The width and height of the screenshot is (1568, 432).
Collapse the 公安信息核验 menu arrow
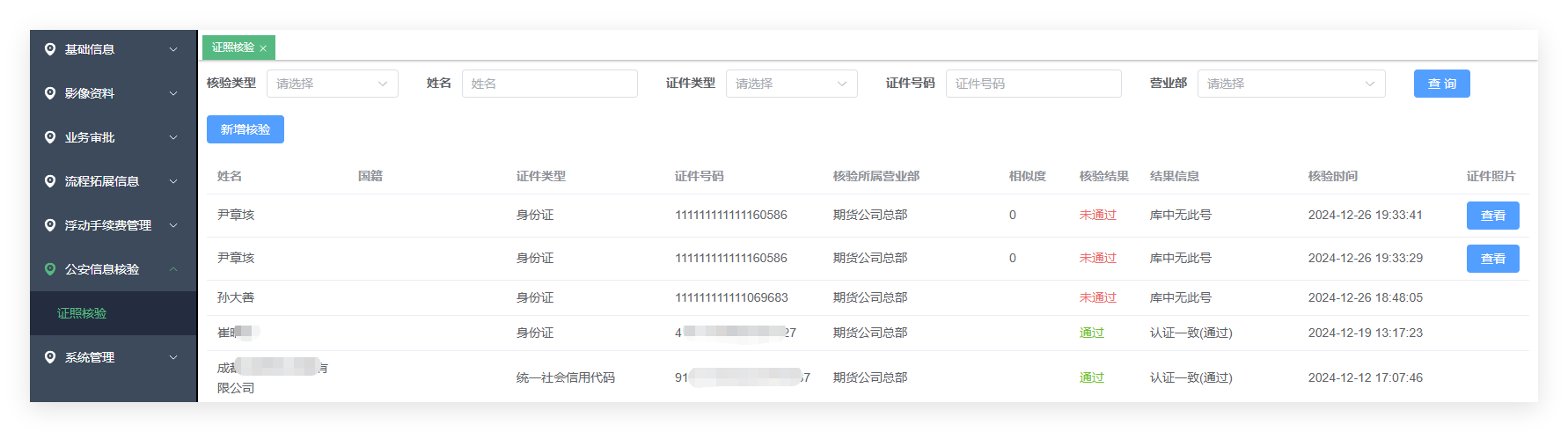[173, 269]
